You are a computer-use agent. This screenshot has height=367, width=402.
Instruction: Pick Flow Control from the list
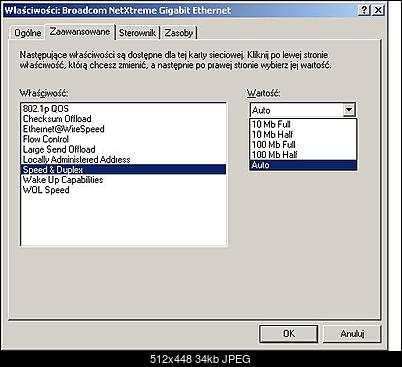(123, 139)
